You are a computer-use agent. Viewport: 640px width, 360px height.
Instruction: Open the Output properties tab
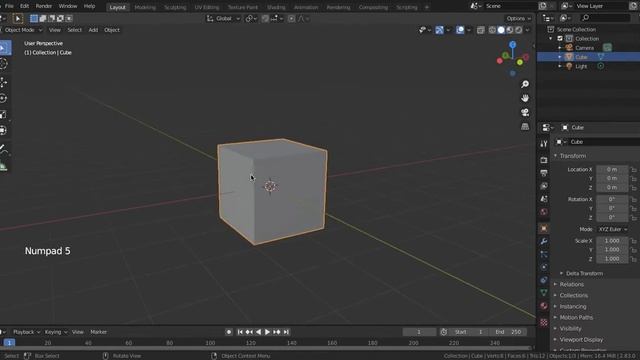tap(544, 173)
